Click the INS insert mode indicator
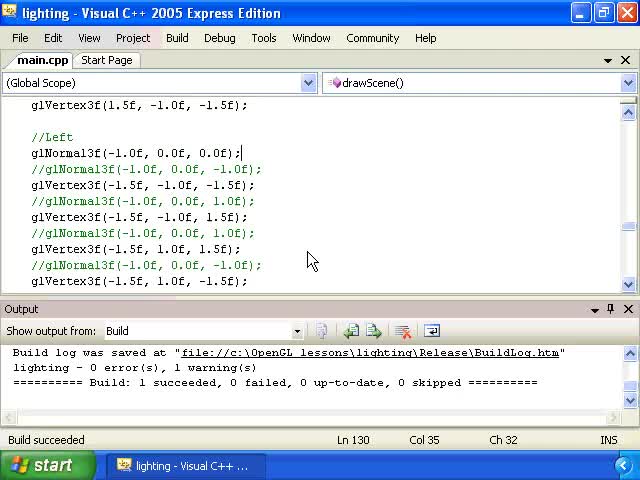The height and width of the screenshot is (480, 640). click(609, 440)
